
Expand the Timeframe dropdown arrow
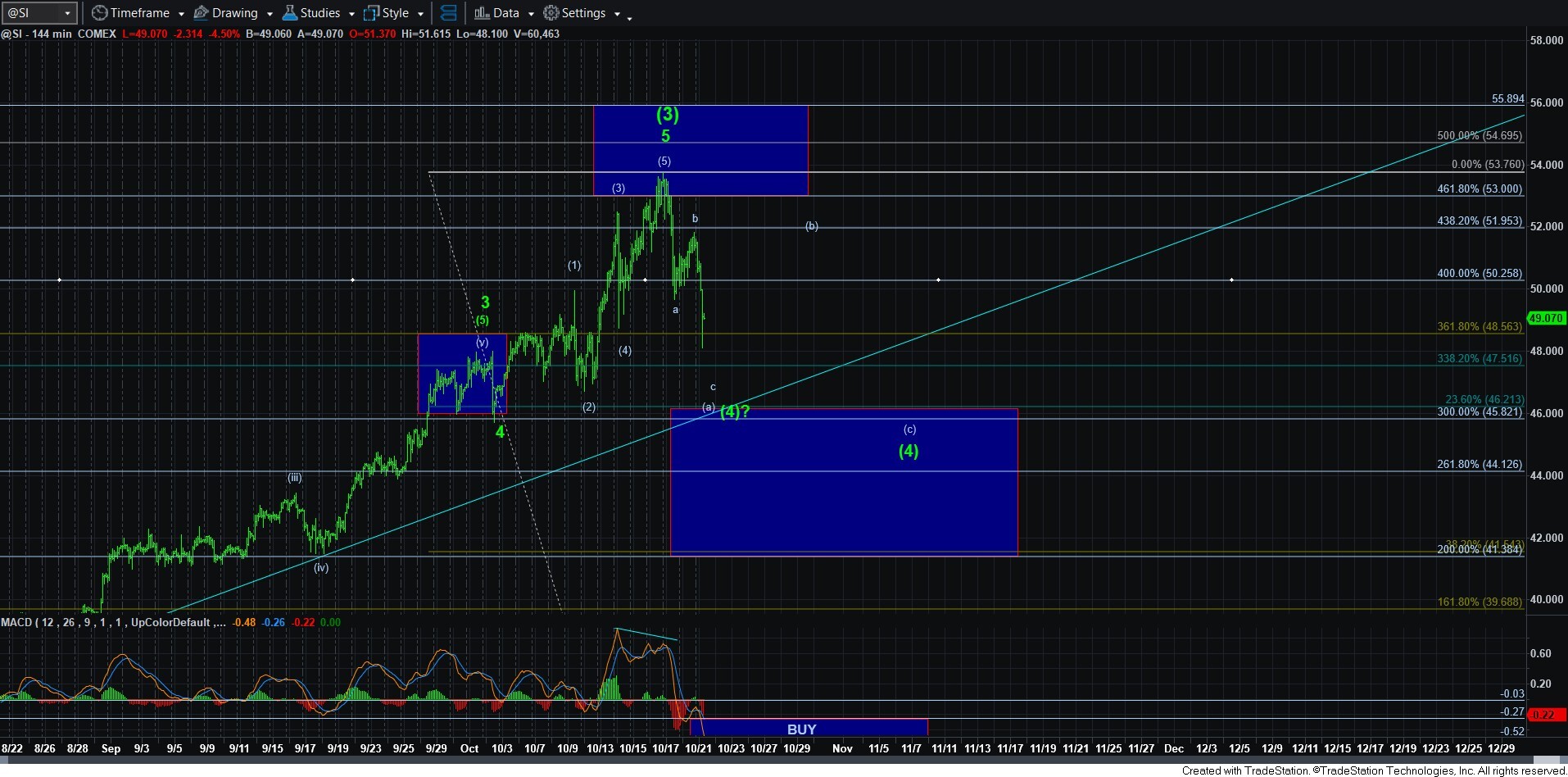click(181, 14)
